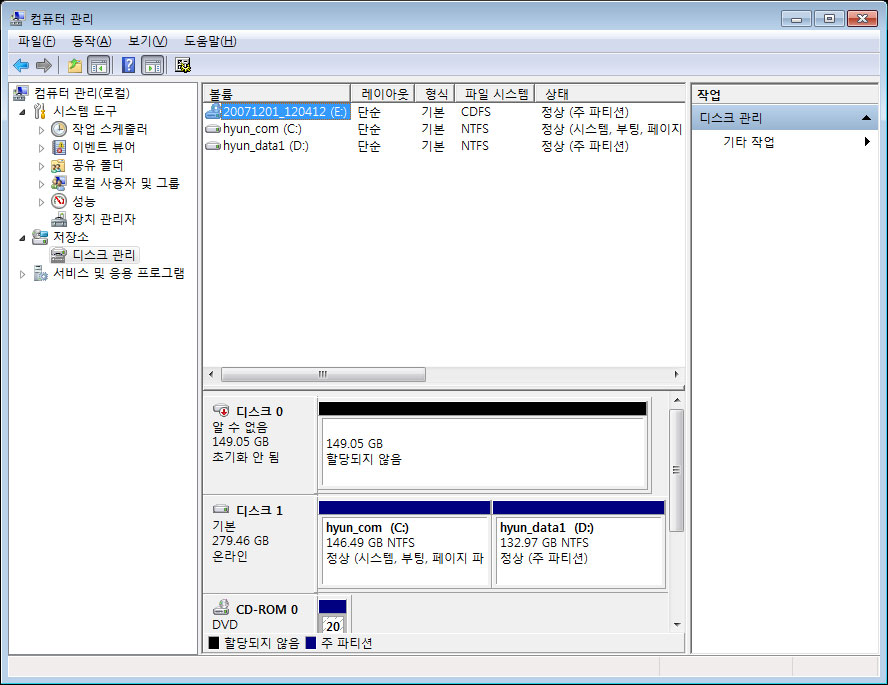
Task: Select the hyun_data1 (D:) partition block
Action: pyautogui.click(x=579, y=551)
